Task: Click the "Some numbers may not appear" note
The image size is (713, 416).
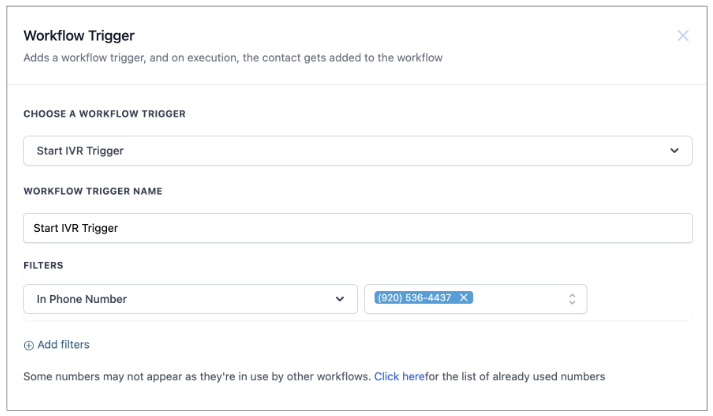Action: pos(190,377)
